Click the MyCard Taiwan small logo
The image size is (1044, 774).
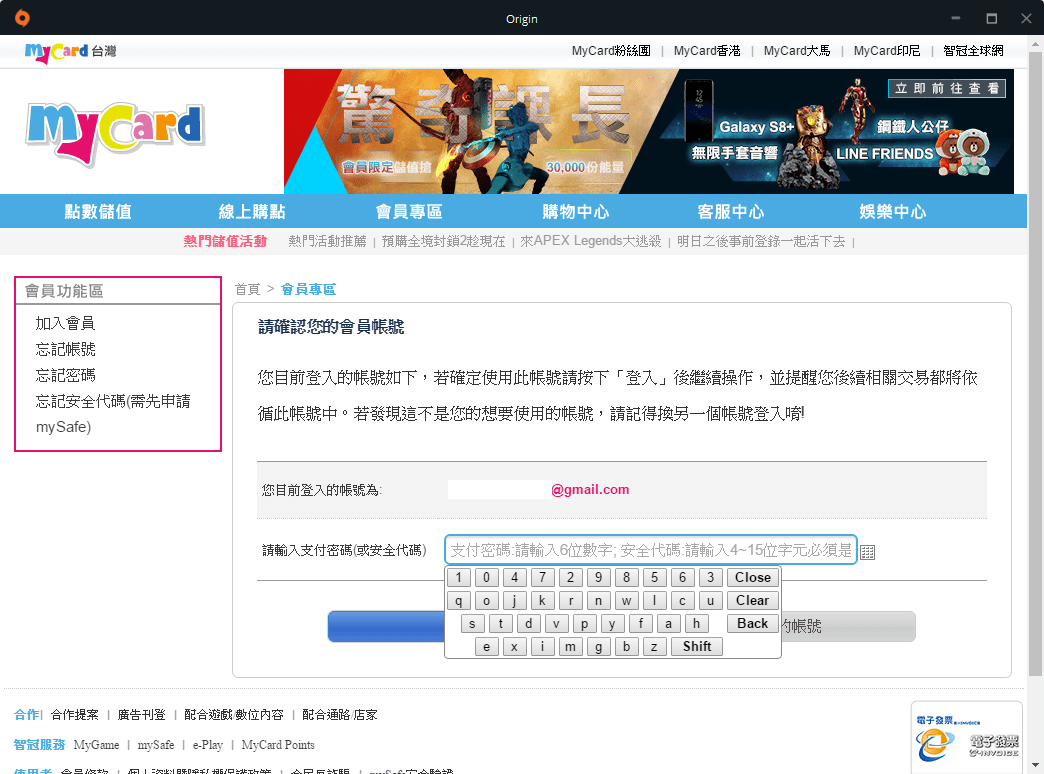point(71,52)
